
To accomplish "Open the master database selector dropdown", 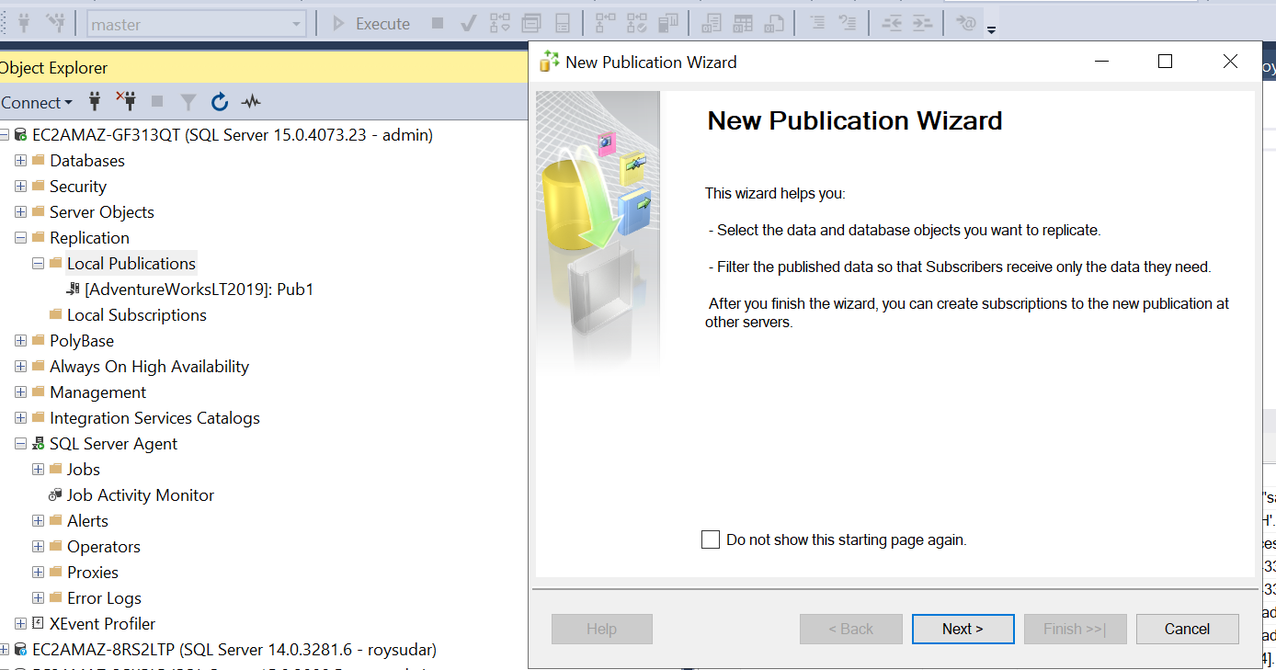I will [x=295, y=22].
